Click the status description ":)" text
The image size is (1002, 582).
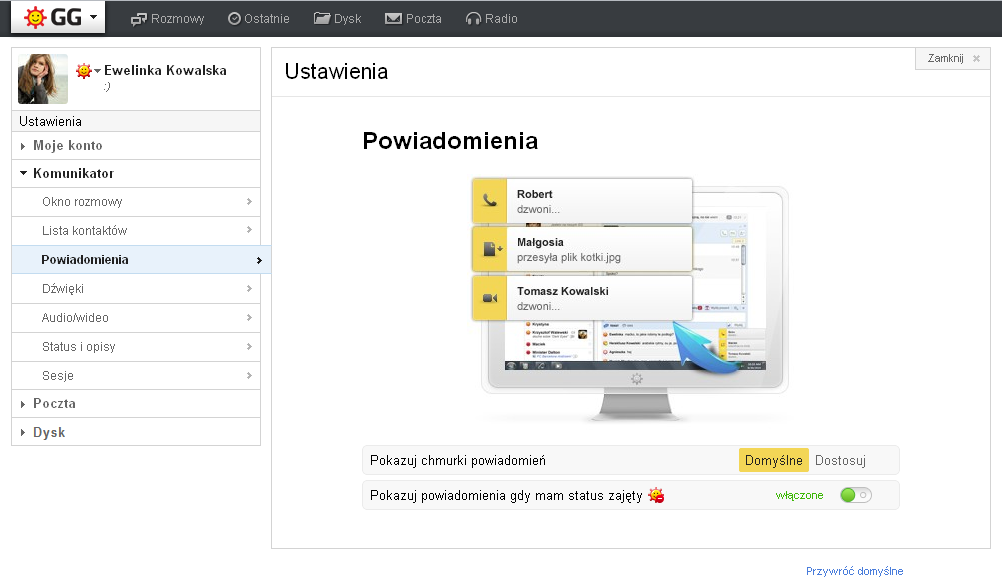coord(107,86)
